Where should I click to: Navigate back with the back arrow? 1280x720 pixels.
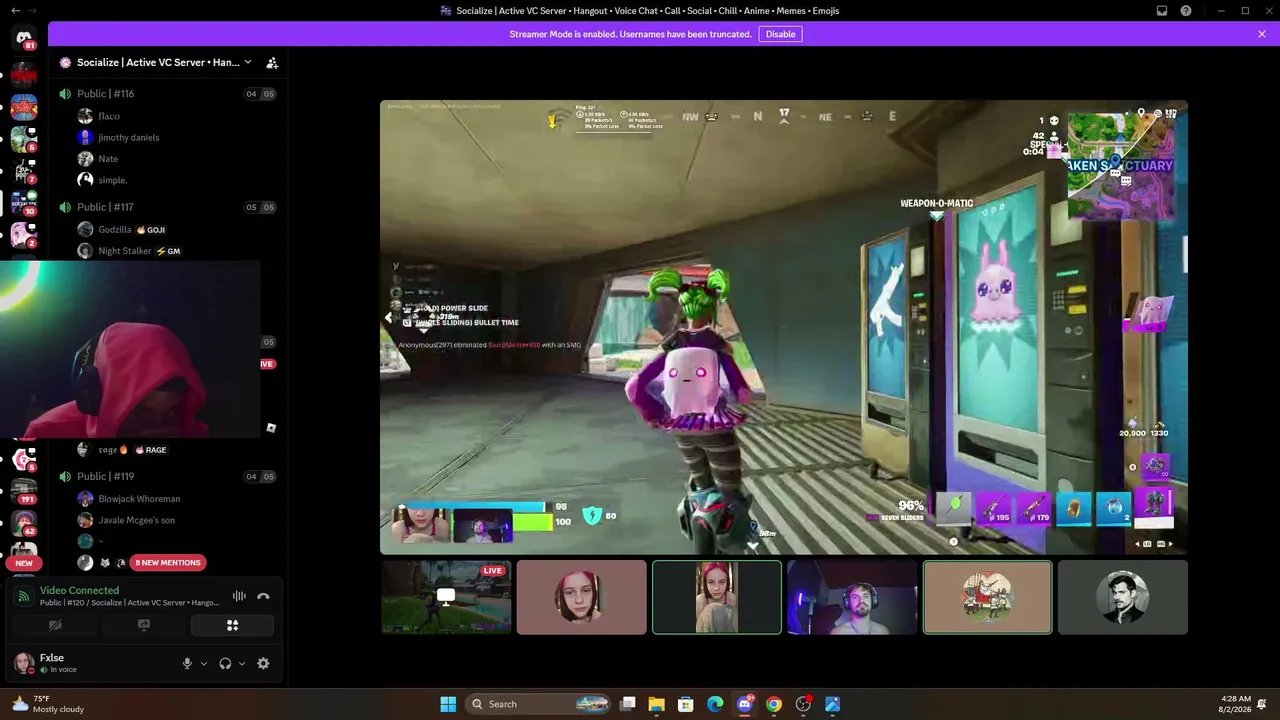15,10
